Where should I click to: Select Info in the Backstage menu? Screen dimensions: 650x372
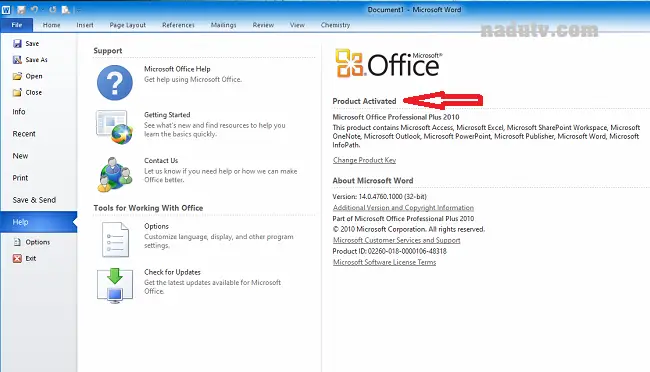click(x=38, y=112)
